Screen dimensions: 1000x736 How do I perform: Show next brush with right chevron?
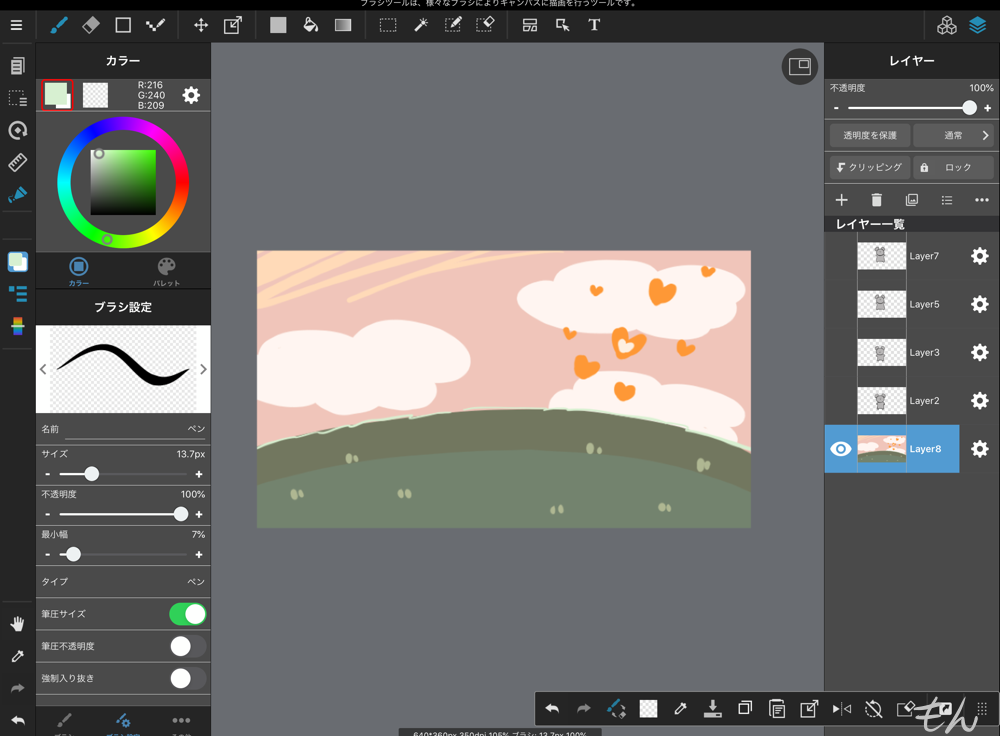203,369
